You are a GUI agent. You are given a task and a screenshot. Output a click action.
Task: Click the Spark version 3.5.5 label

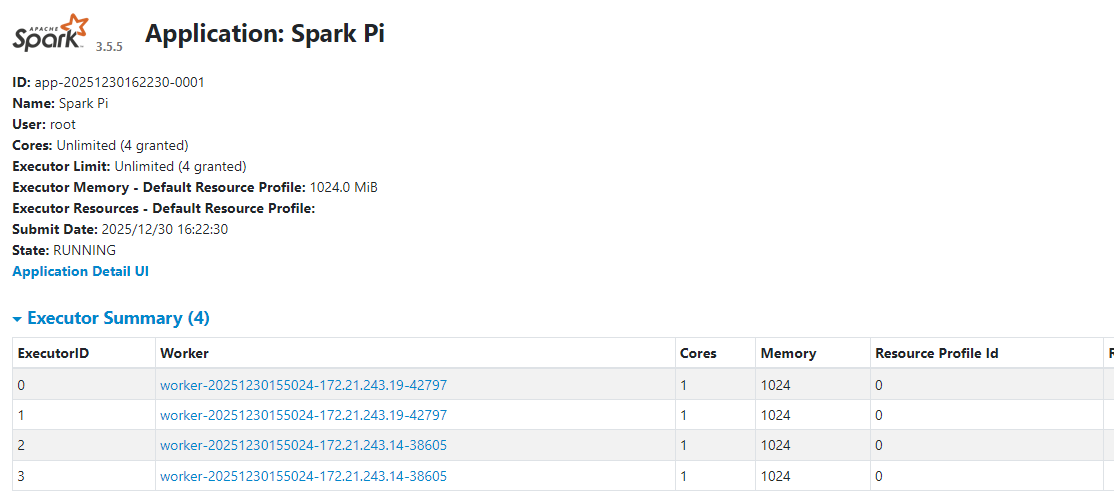tap(109, 46)
